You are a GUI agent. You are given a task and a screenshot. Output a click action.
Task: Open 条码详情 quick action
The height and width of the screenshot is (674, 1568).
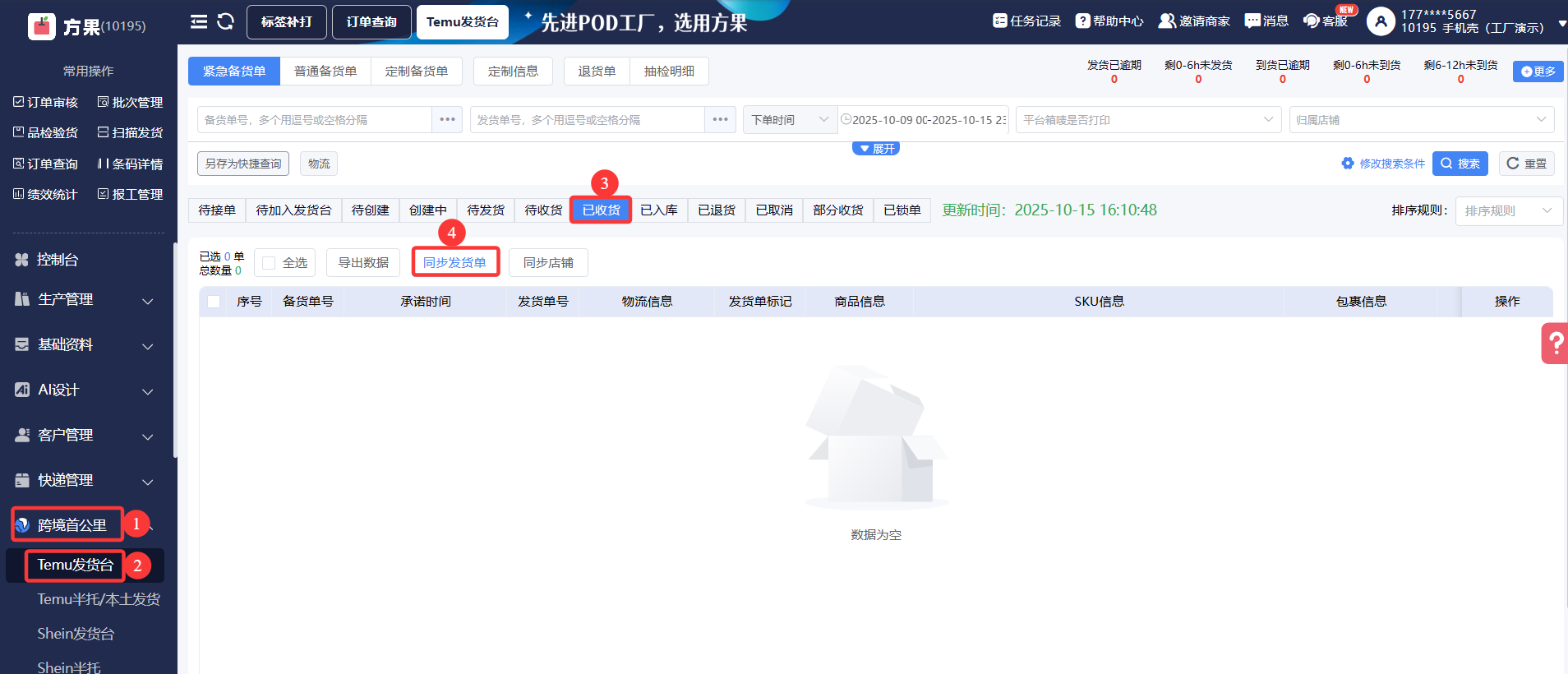pyautogui.click(x=130, y=164)
